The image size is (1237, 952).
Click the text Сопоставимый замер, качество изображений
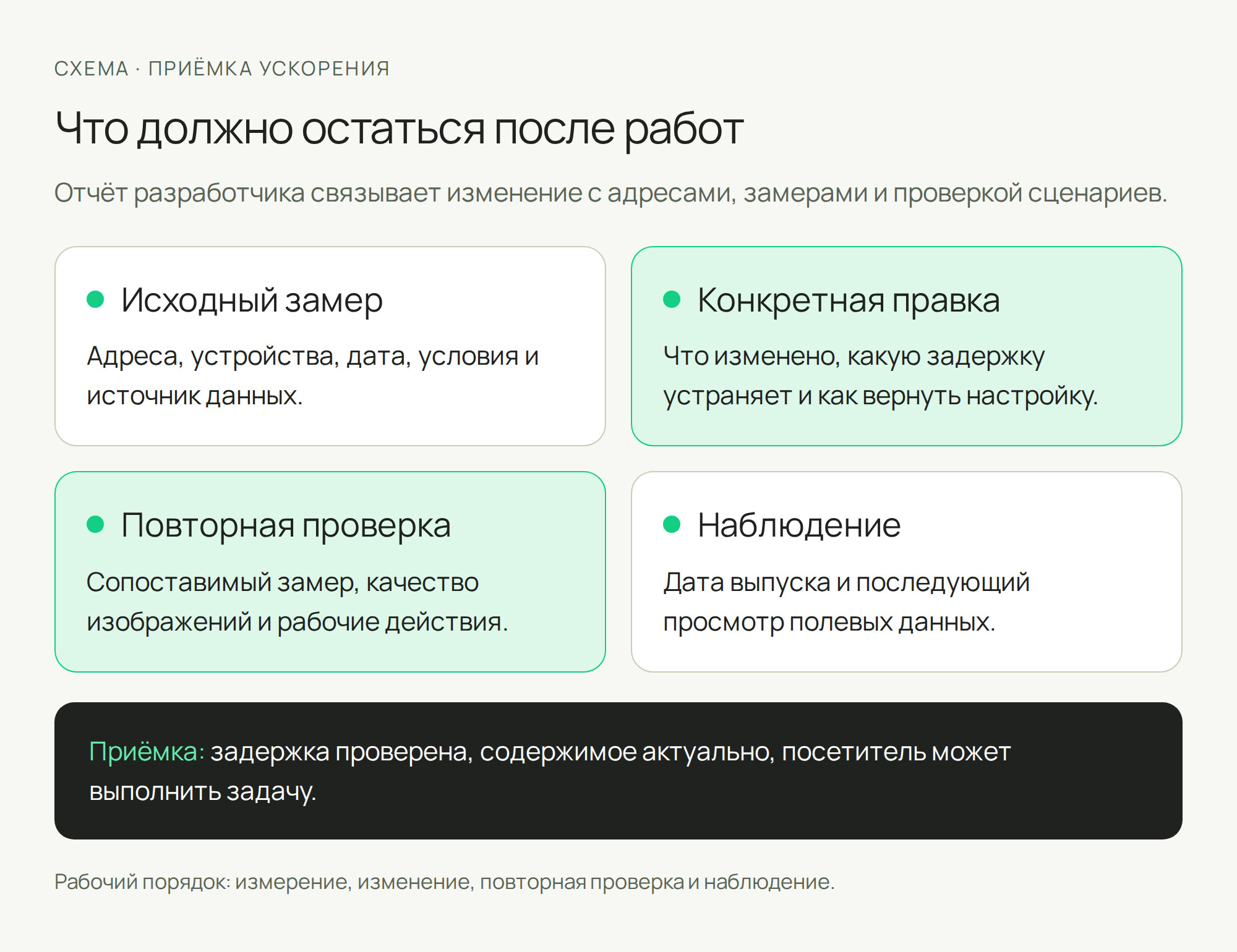pos(297,602)
